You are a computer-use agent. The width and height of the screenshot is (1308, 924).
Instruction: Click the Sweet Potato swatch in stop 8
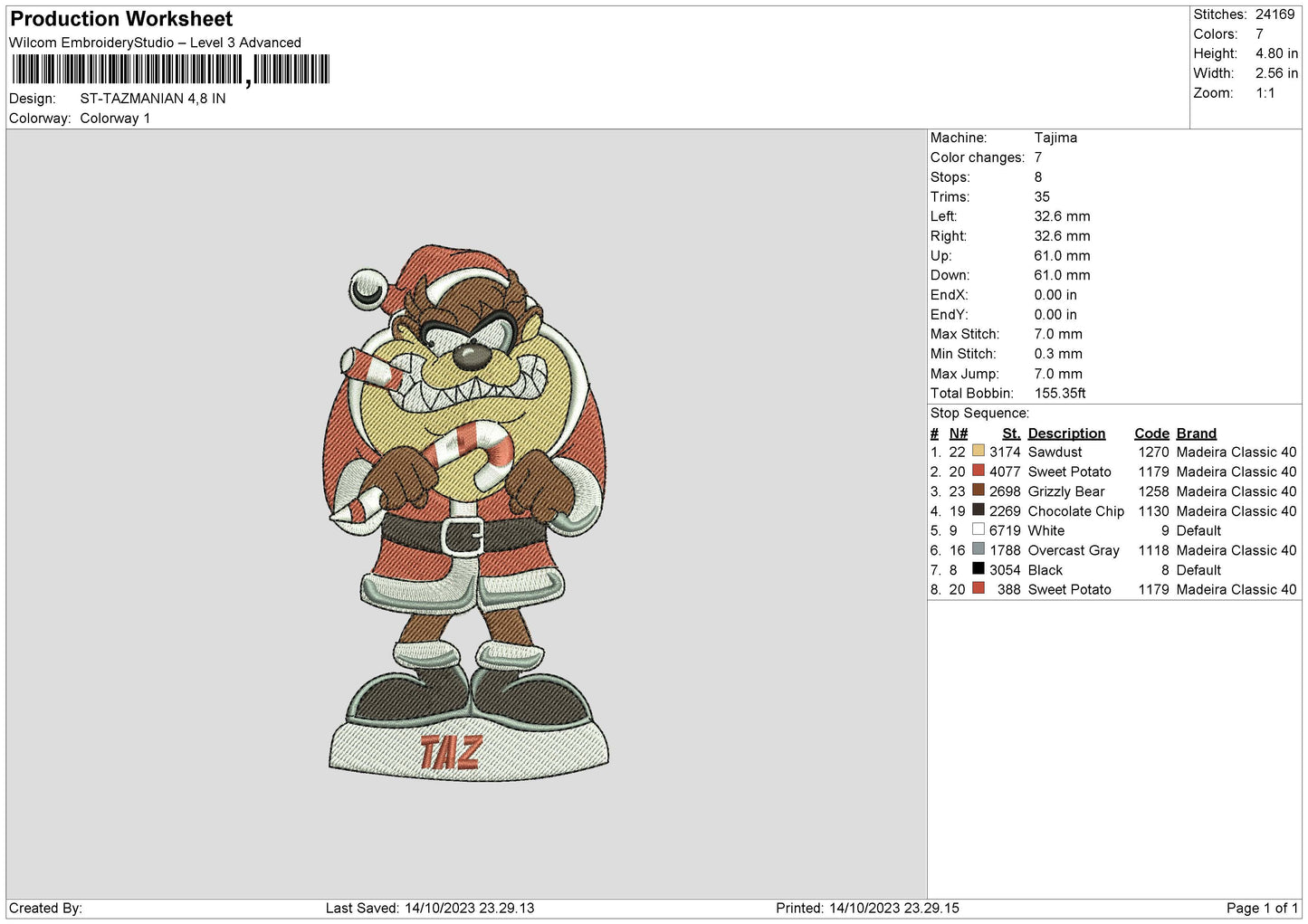click(x=978, y=588)
